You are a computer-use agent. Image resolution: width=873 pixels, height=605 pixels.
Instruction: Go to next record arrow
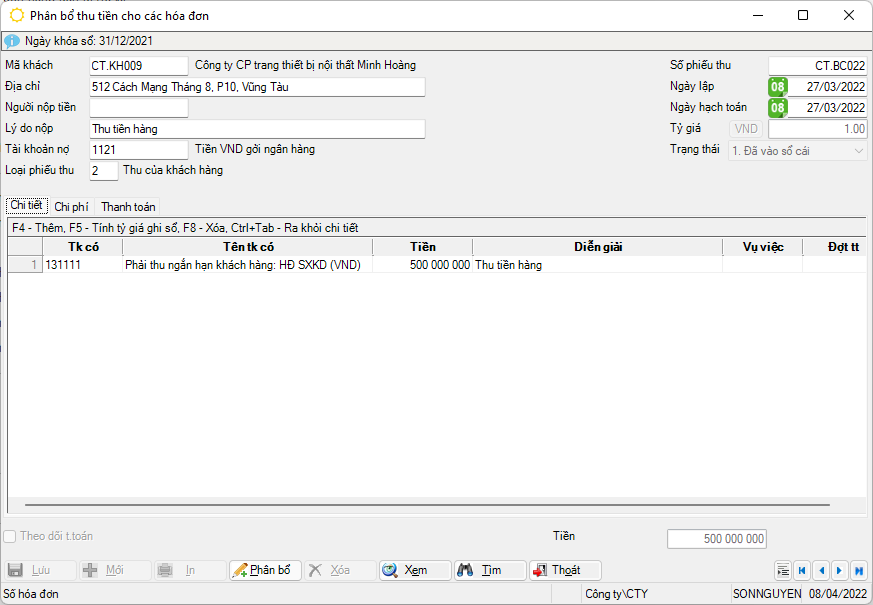click(x=840, y=570)
